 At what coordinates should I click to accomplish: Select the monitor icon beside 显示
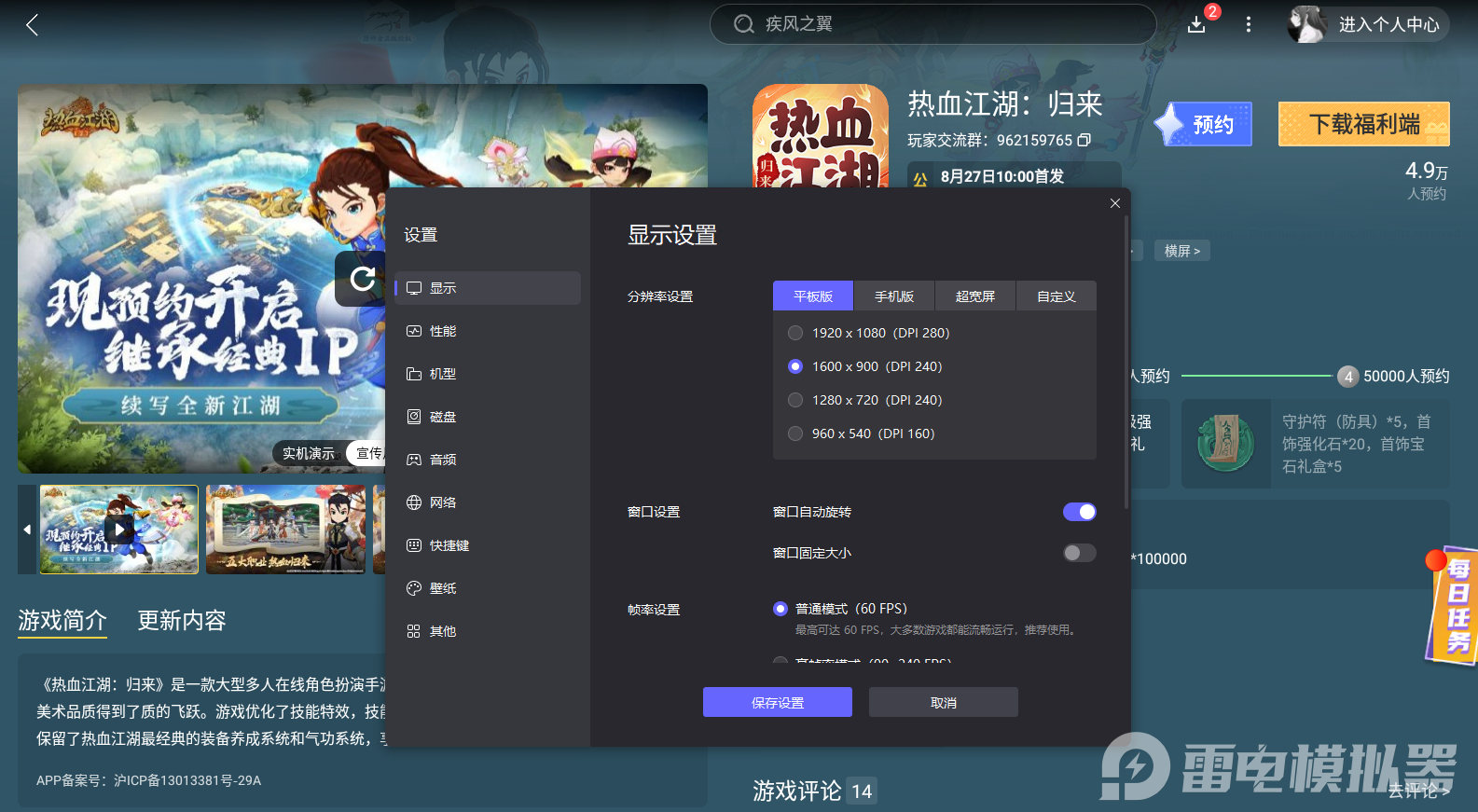414,288
